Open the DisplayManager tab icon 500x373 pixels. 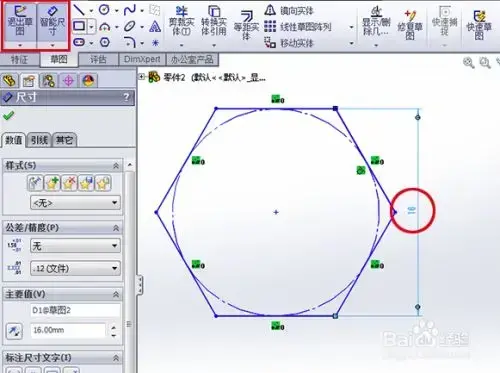(88, 81)
